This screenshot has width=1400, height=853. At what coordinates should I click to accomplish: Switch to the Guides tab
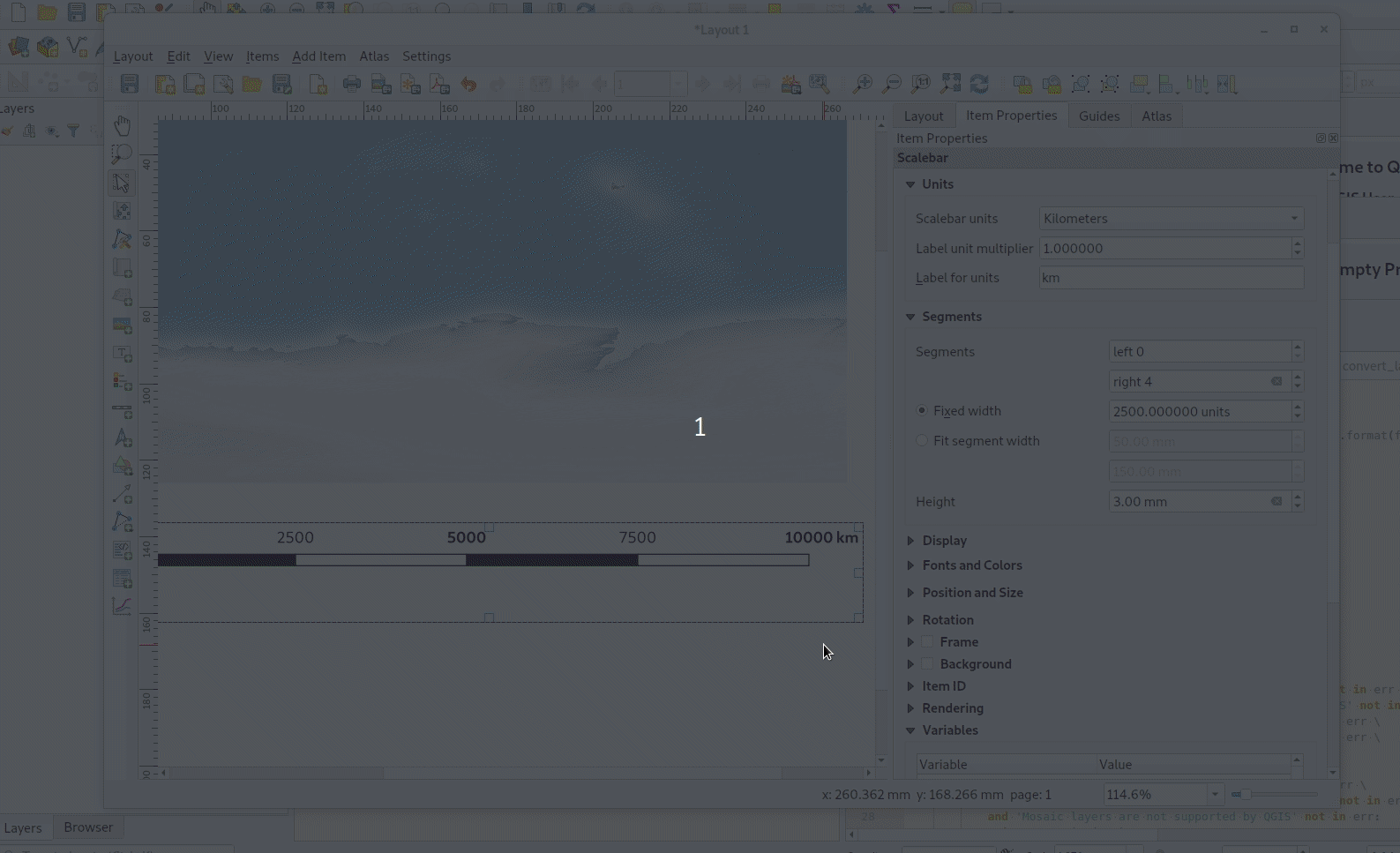pyautogui.click(x=1098, y=116)
